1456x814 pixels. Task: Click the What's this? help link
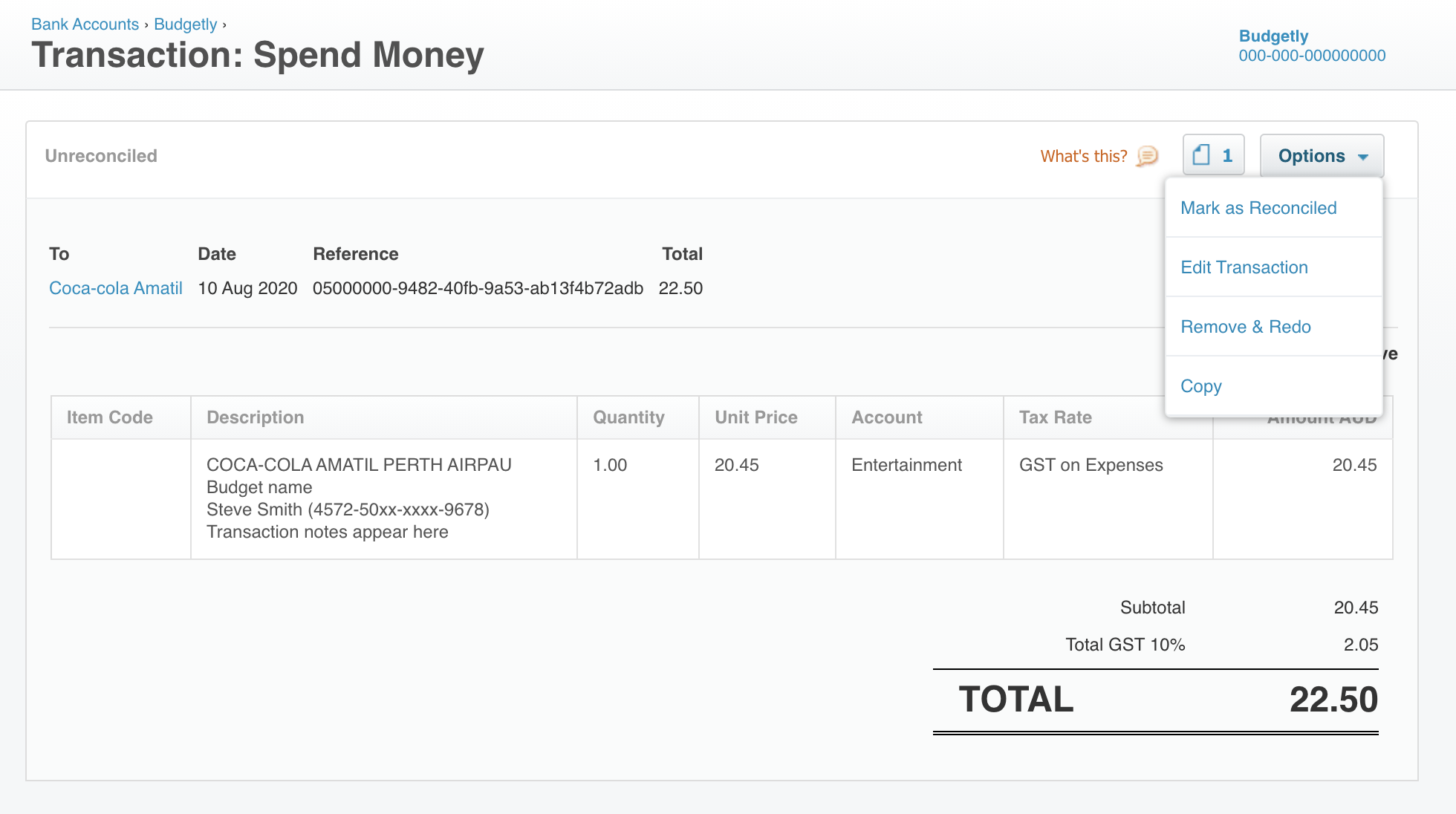pos(1083,156)
